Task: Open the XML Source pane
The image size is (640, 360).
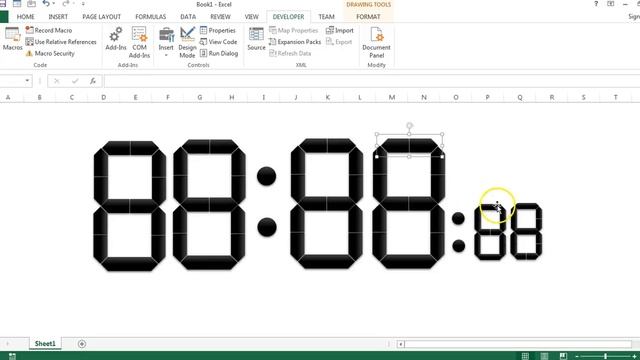Action: pyautogui.click(x=256, y=39)
